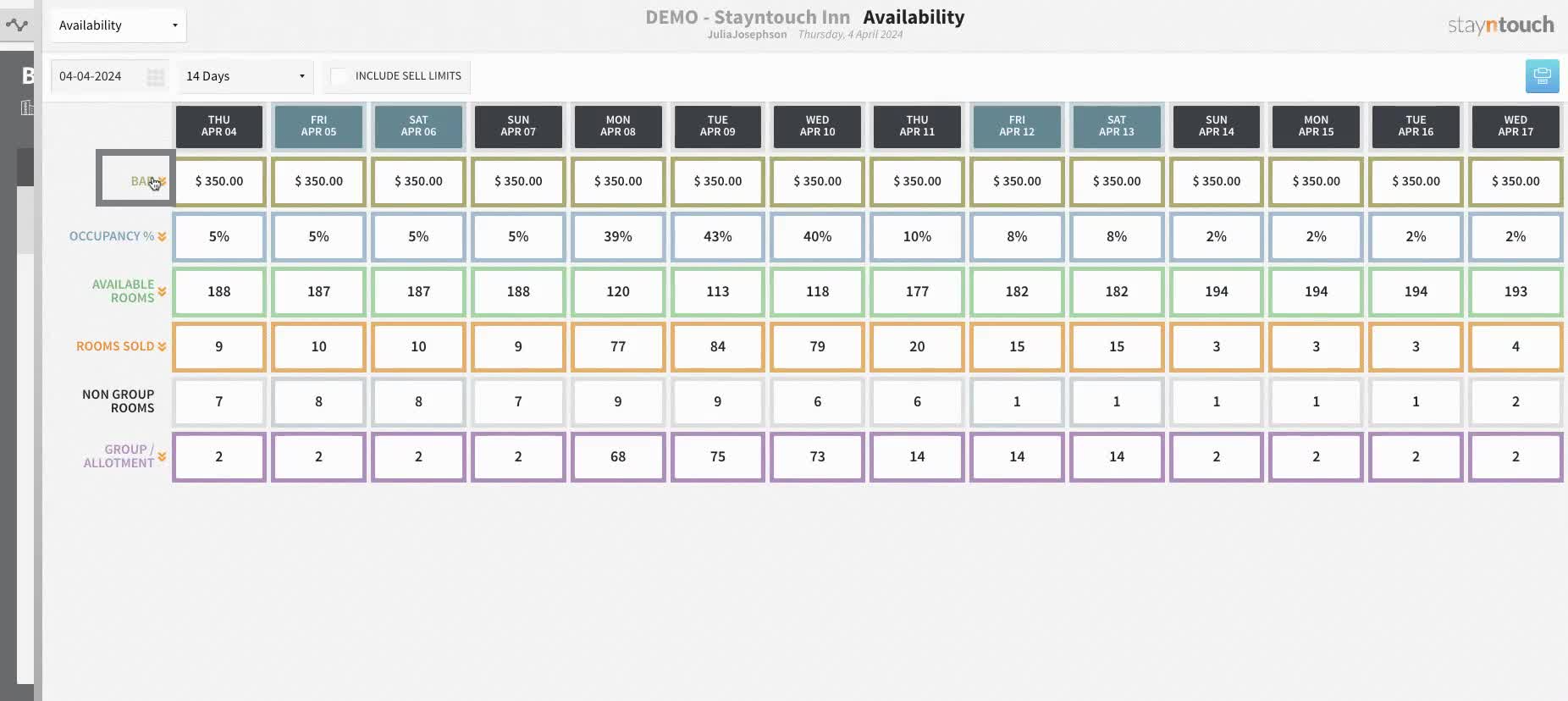Click the BAR rate cell for THU APR 04
This screenshot has width=1568, height=701.
click(219, 181)
